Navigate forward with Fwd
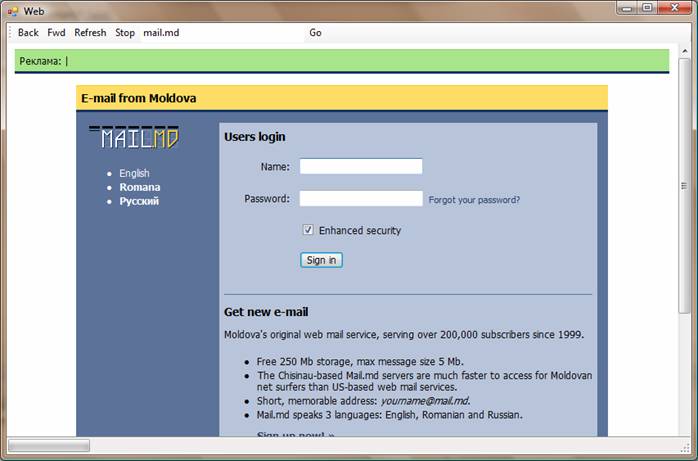The width and height of the screenshot is (698, 461). pyautogui.click(x=56, y=32)
